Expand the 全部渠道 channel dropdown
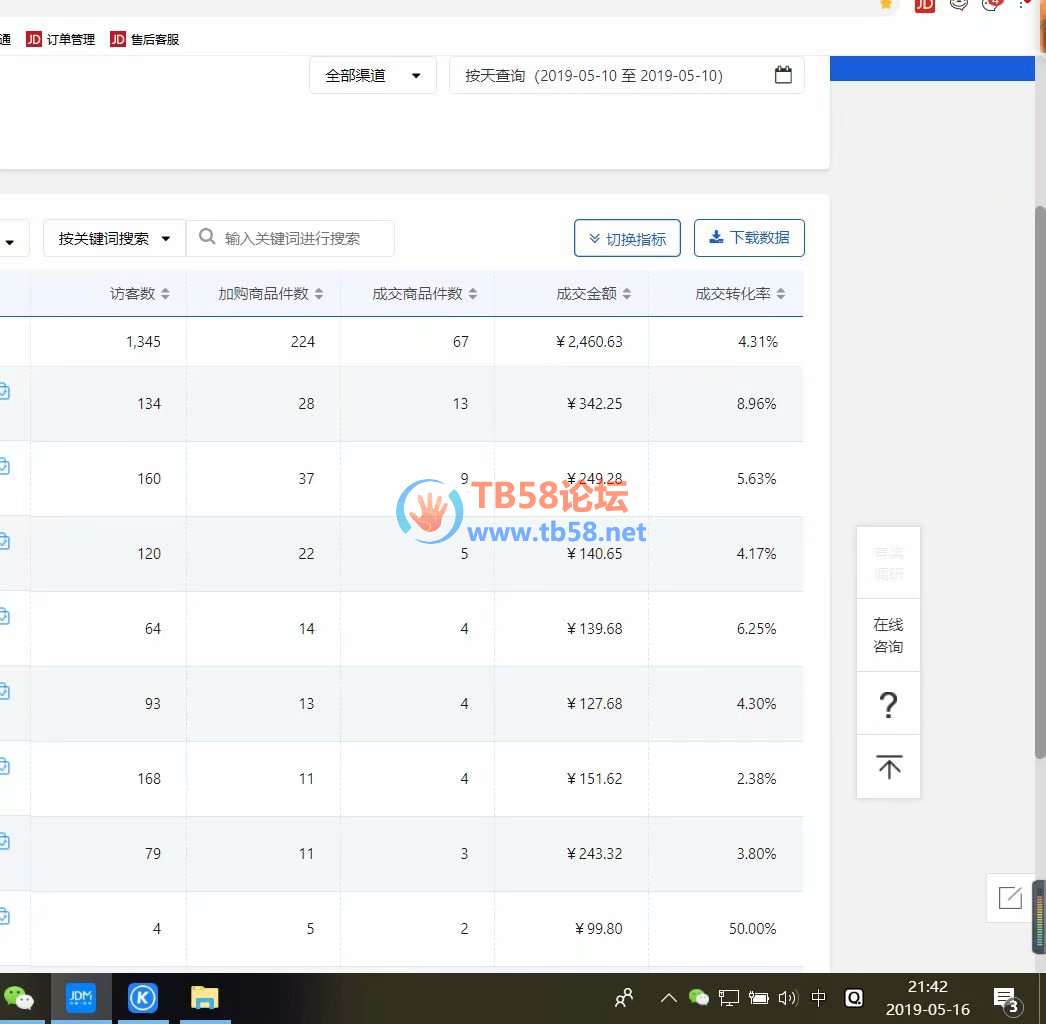Screen dimensions: 1046x1024 (x=372, y=75)
